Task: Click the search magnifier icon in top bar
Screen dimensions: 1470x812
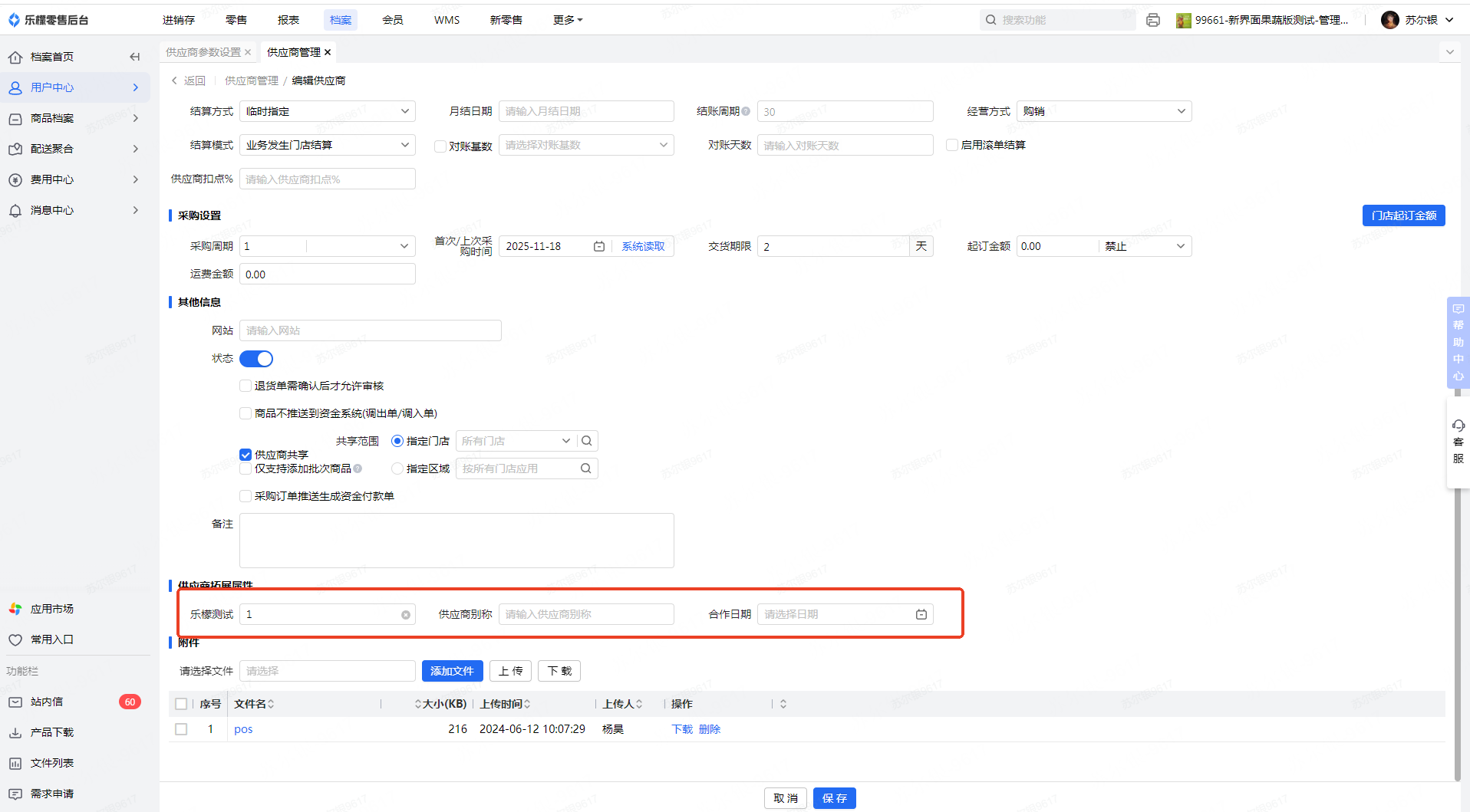Action: coord(990,20)
